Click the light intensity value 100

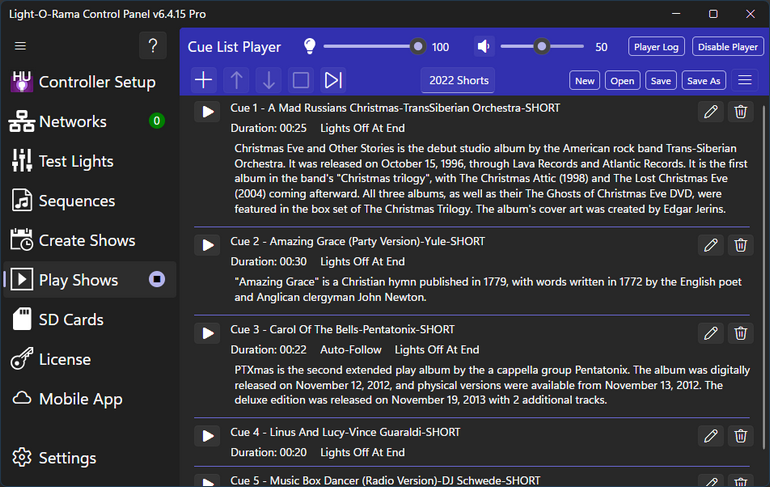point(440,47)
